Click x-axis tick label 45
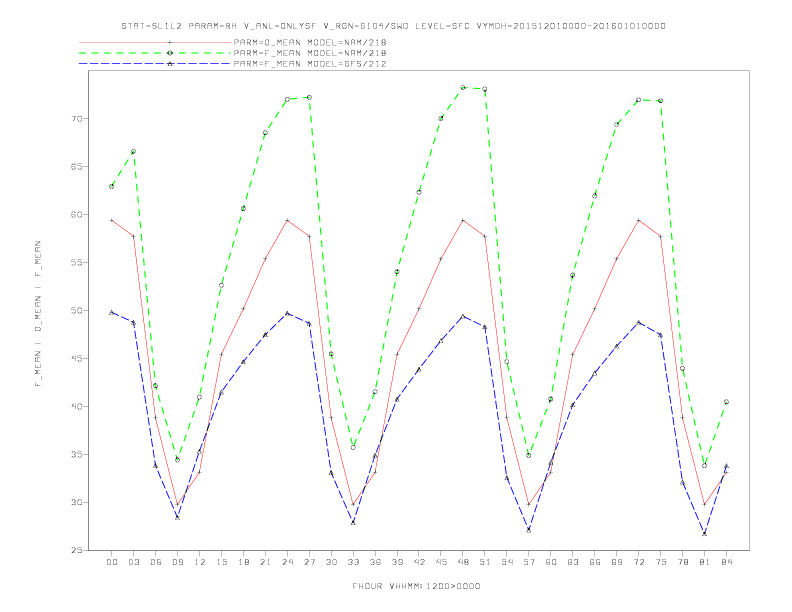Viewport: 792px width, 612px height. (441, 562)
